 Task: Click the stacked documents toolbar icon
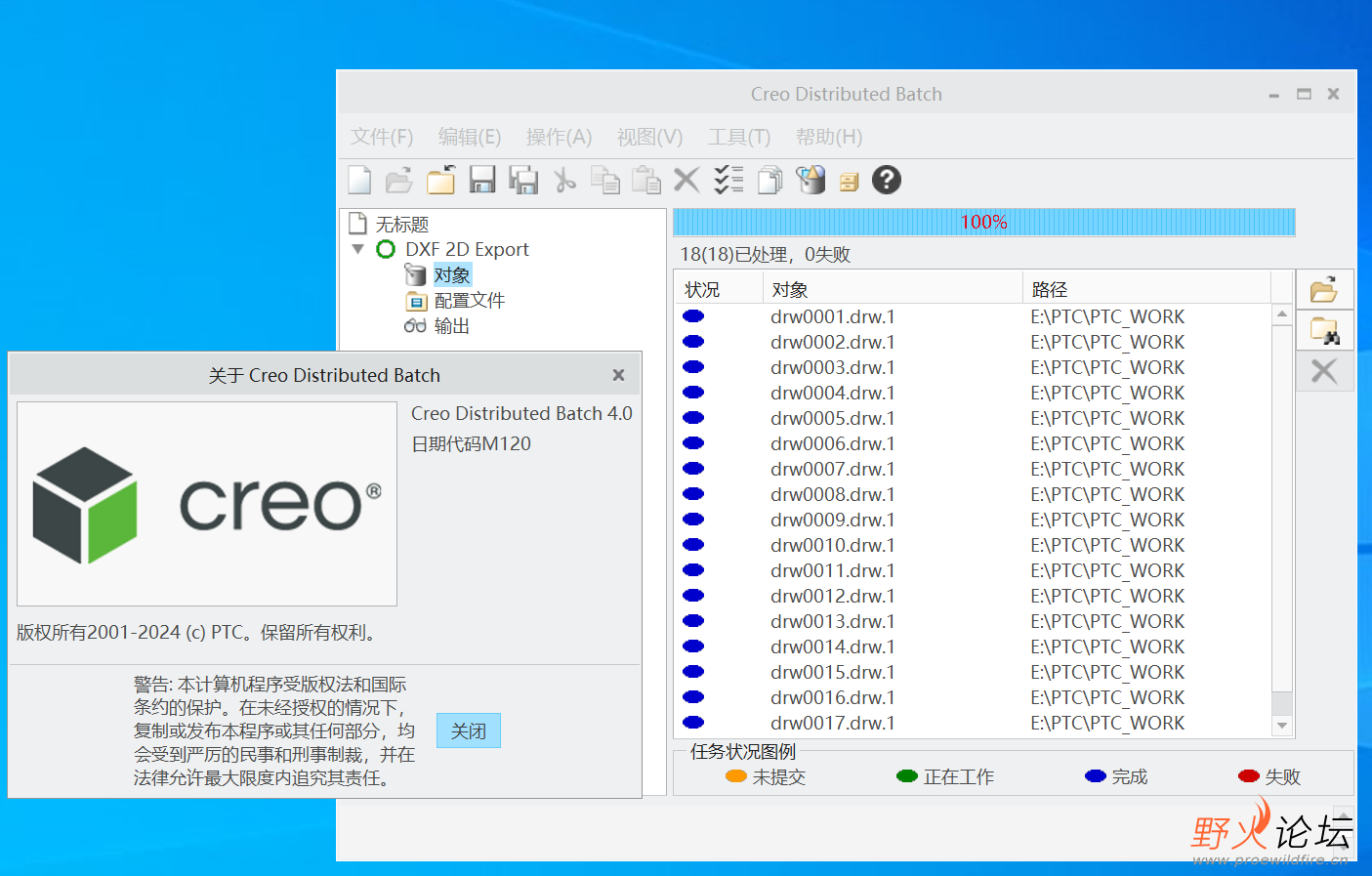click(x=770, y=180)
